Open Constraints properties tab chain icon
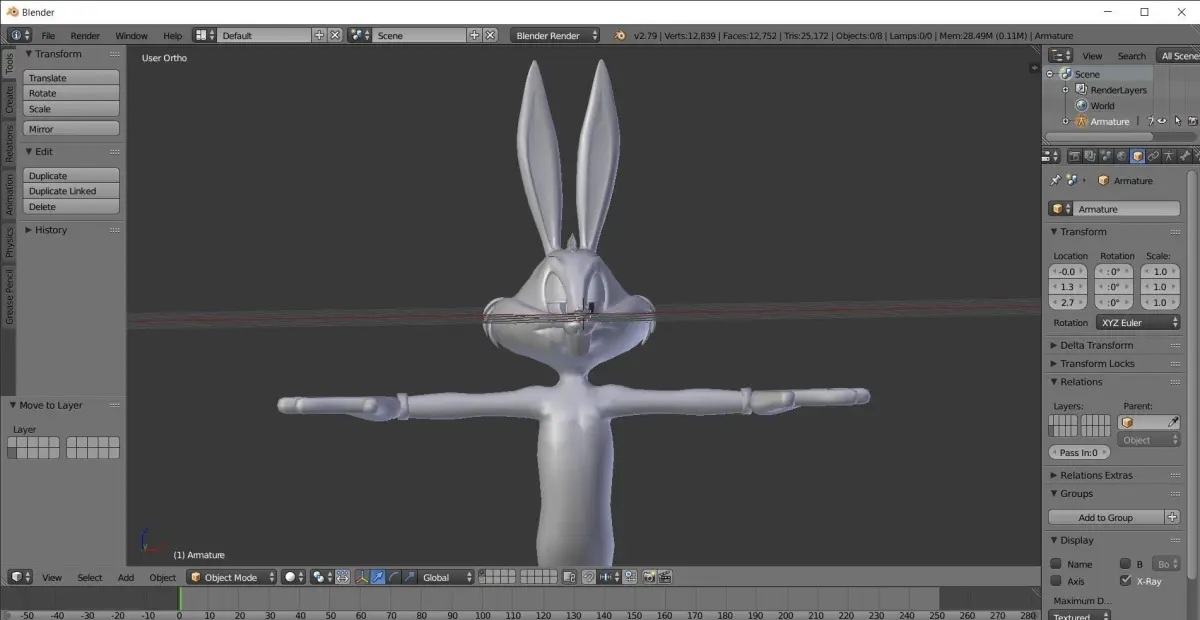The height and width of the screenshot is (620, 1200). coord(1153,156)
